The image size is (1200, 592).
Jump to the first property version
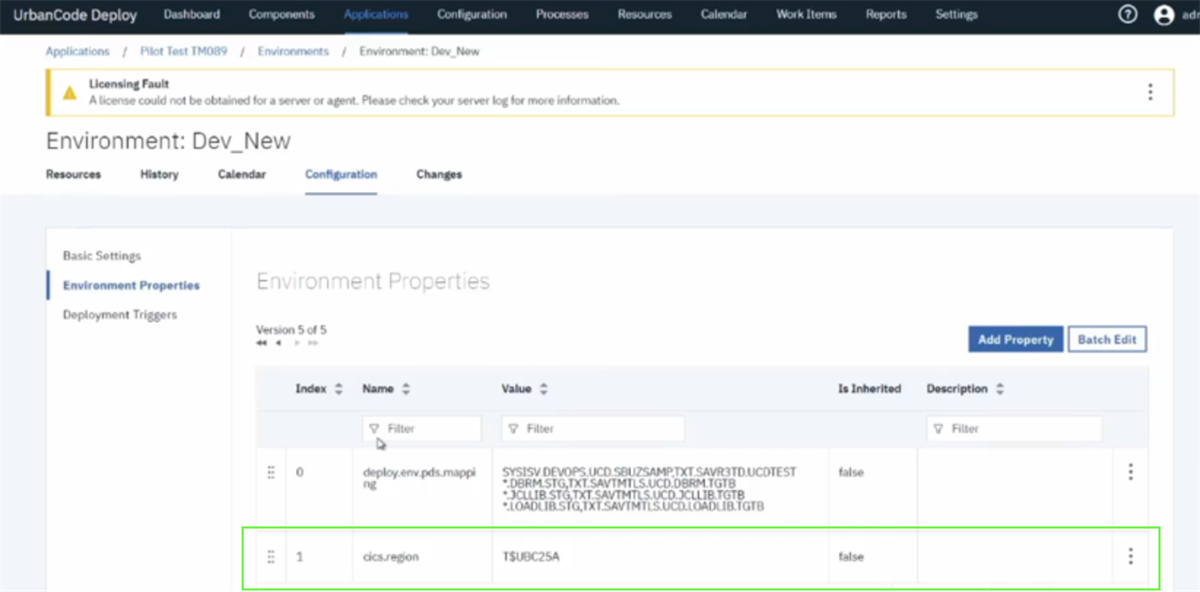coord(261,342)
